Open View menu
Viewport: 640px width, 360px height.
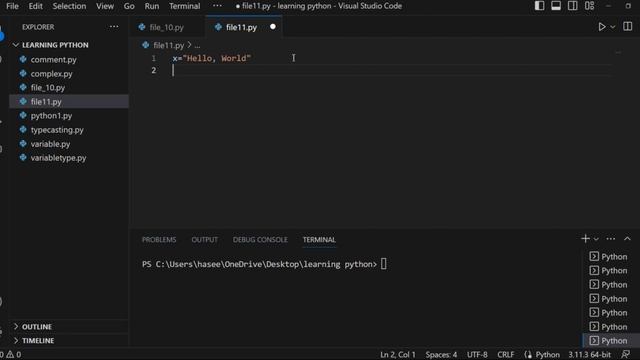point(105,6)
